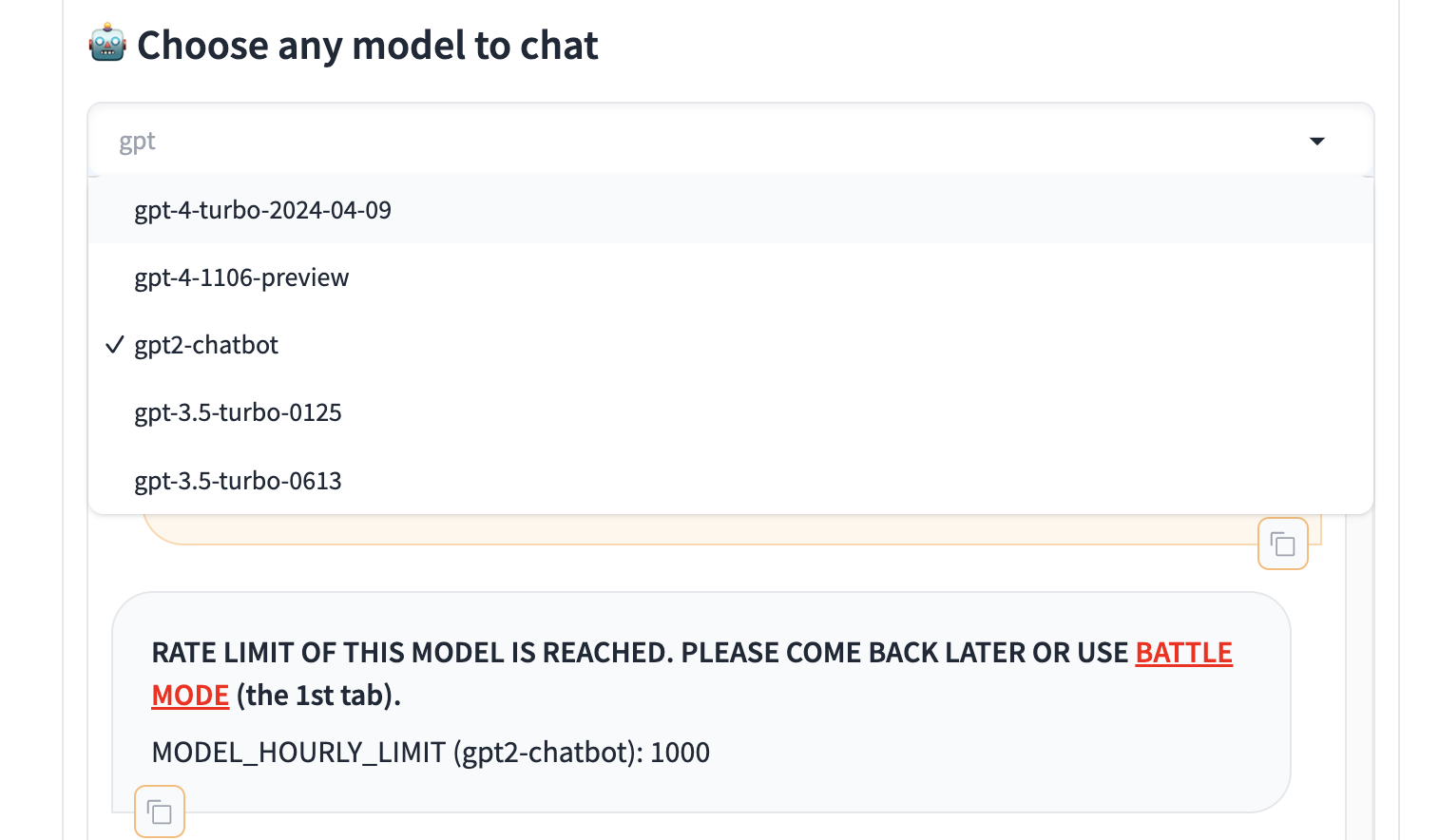The width and height of the screenshot is (1439, 840).
Task: Click the 'Choose any model to chat' heading
Action: click(368, 45)
